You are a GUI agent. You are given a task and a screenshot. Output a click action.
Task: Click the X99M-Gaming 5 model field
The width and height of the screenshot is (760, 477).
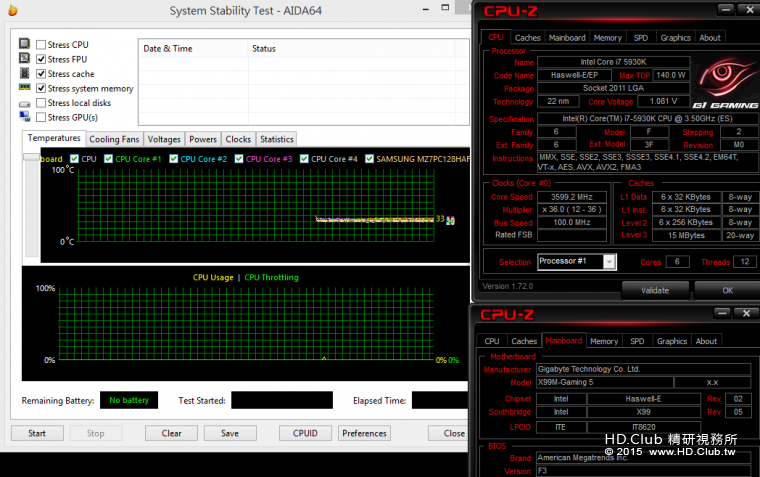604,382
